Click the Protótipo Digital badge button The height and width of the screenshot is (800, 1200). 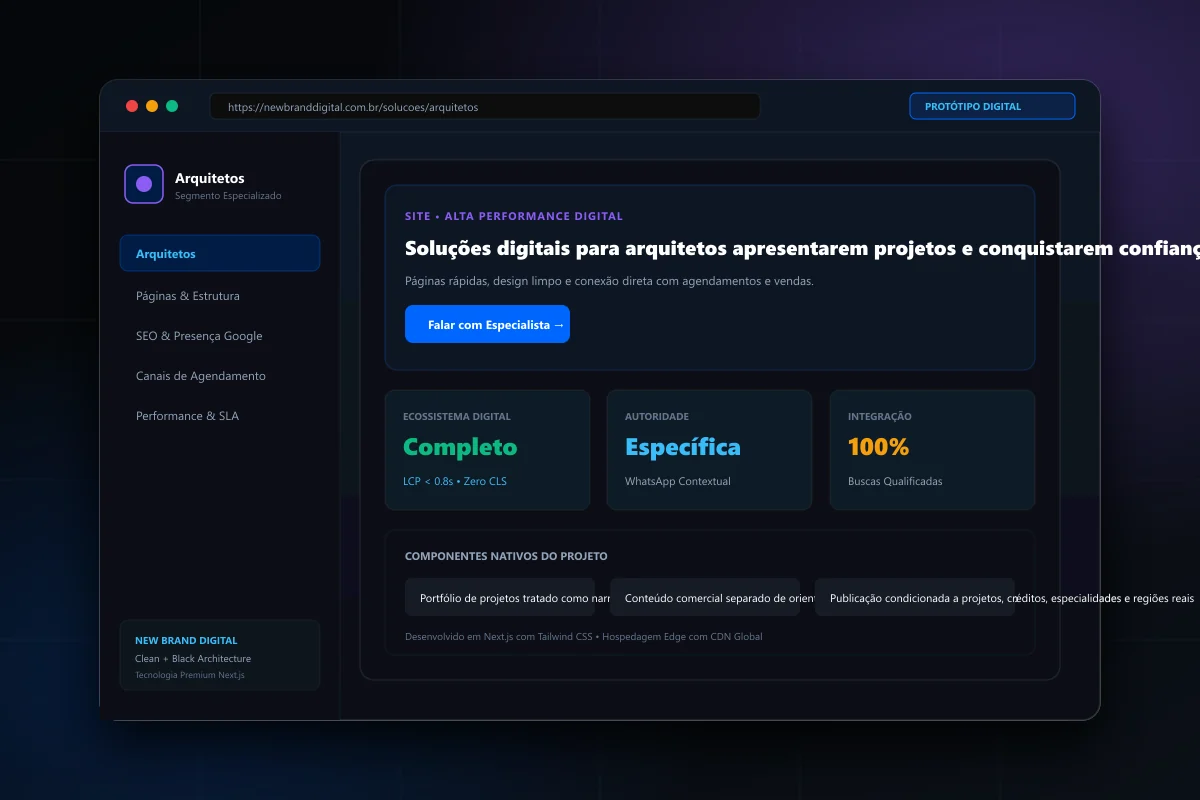pyautogui.click(x=992, y=106)
